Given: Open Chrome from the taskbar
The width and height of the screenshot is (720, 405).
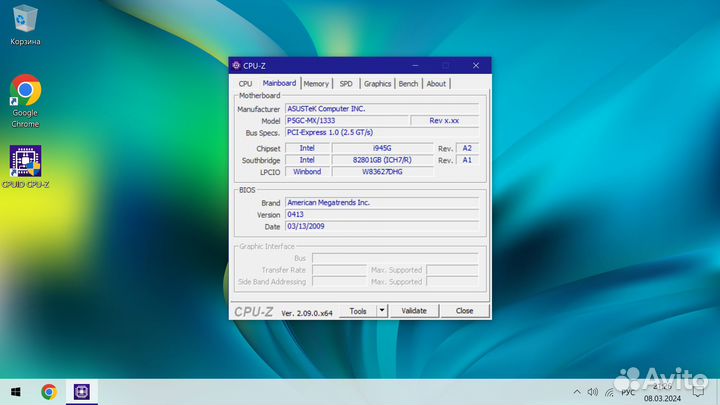Looking at the screenshot, I should [48, 392].
